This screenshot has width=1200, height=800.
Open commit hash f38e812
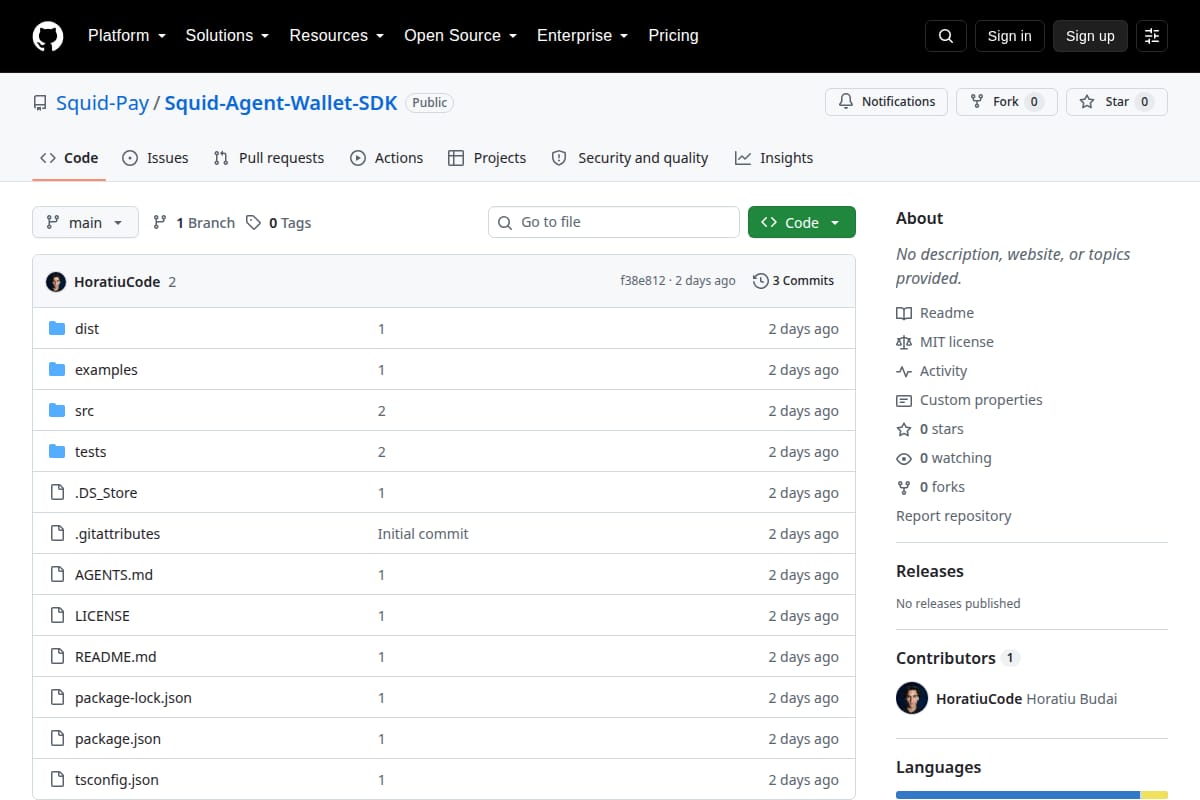tap(642, 281)
